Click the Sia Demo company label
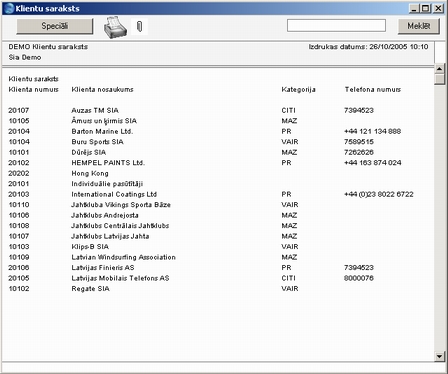 point(25,57)
